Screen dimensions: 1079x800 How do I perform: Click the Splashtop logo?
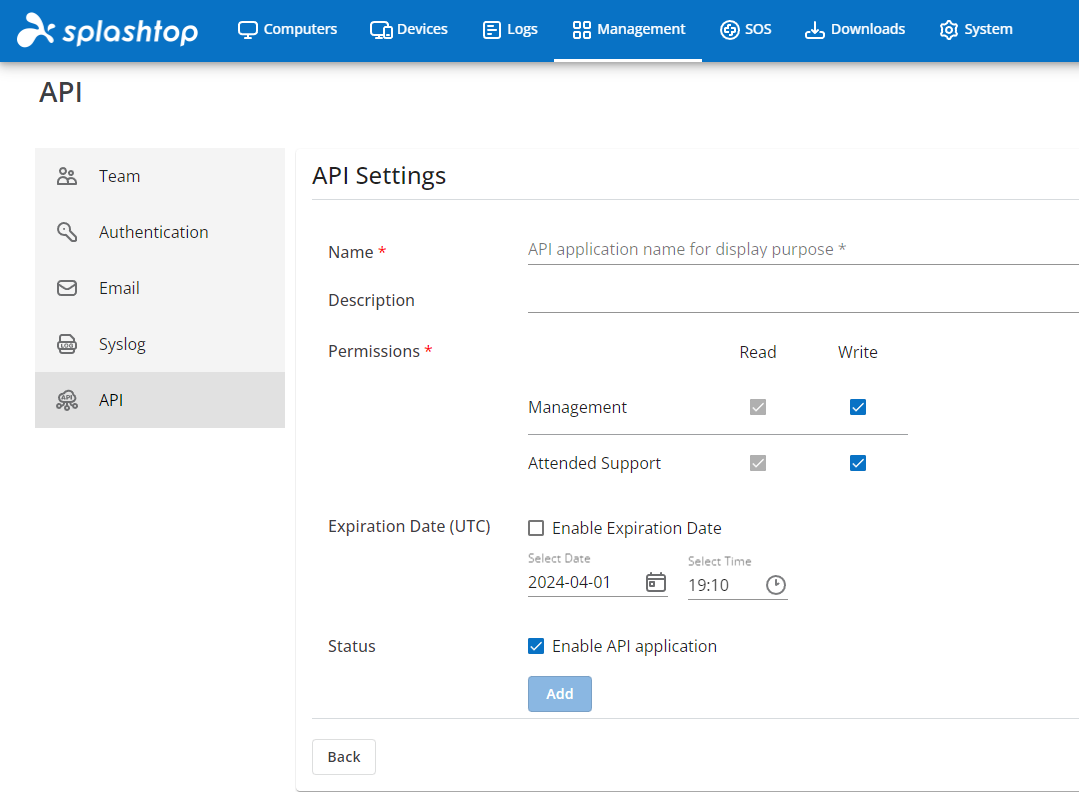click(106, 30)
